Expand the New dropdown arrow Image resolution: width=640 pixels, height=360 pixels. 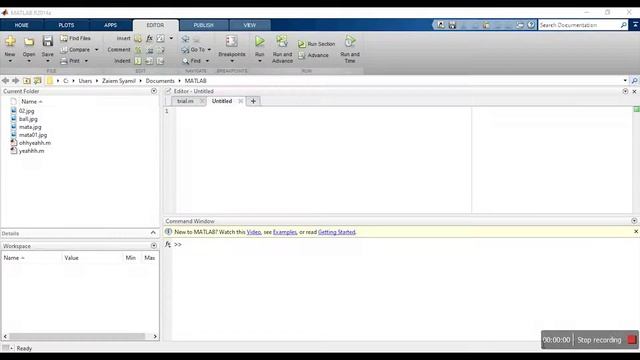point(10,61)
